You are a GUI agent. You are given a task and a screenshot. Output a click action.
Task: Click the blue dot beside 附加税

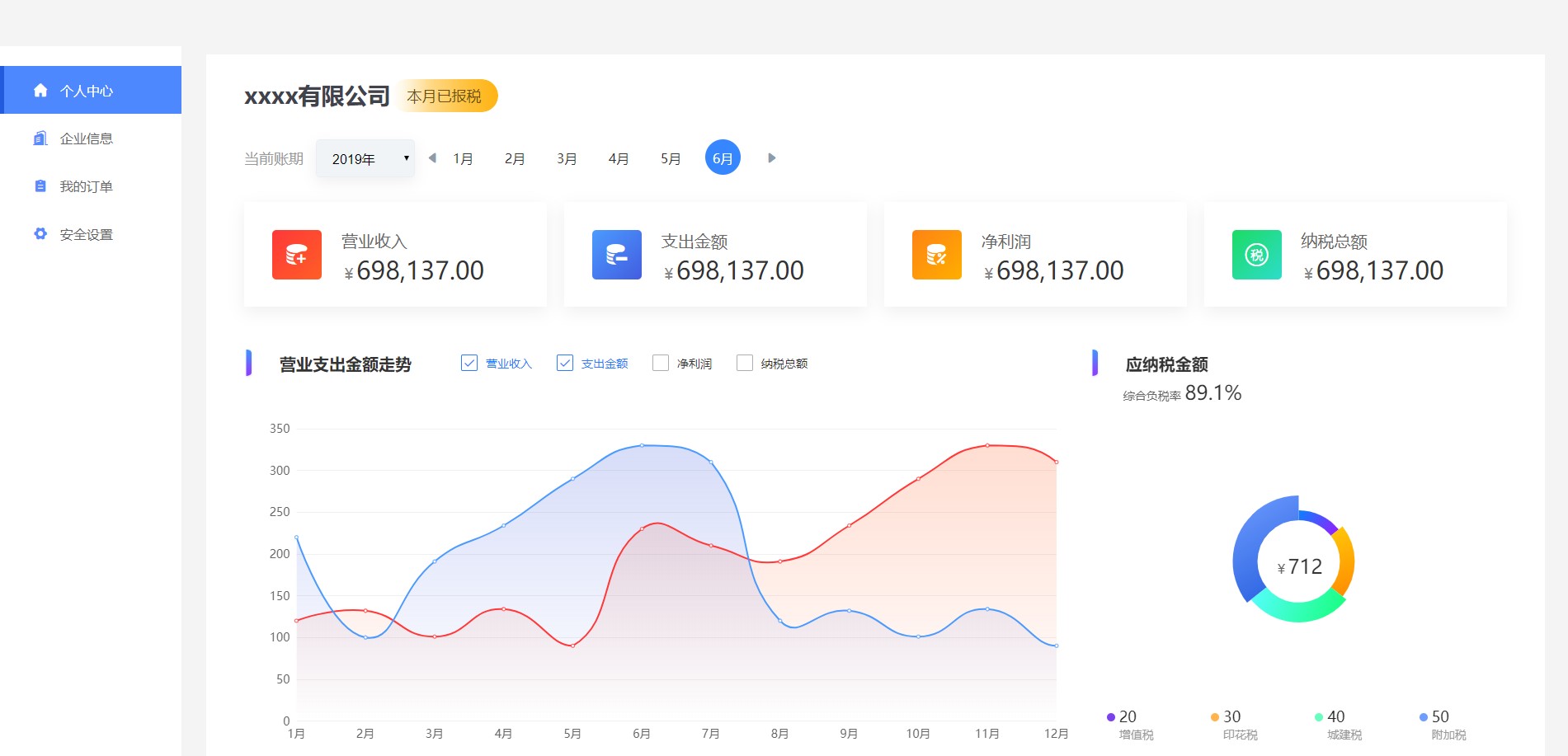(x=1423, y=716)
